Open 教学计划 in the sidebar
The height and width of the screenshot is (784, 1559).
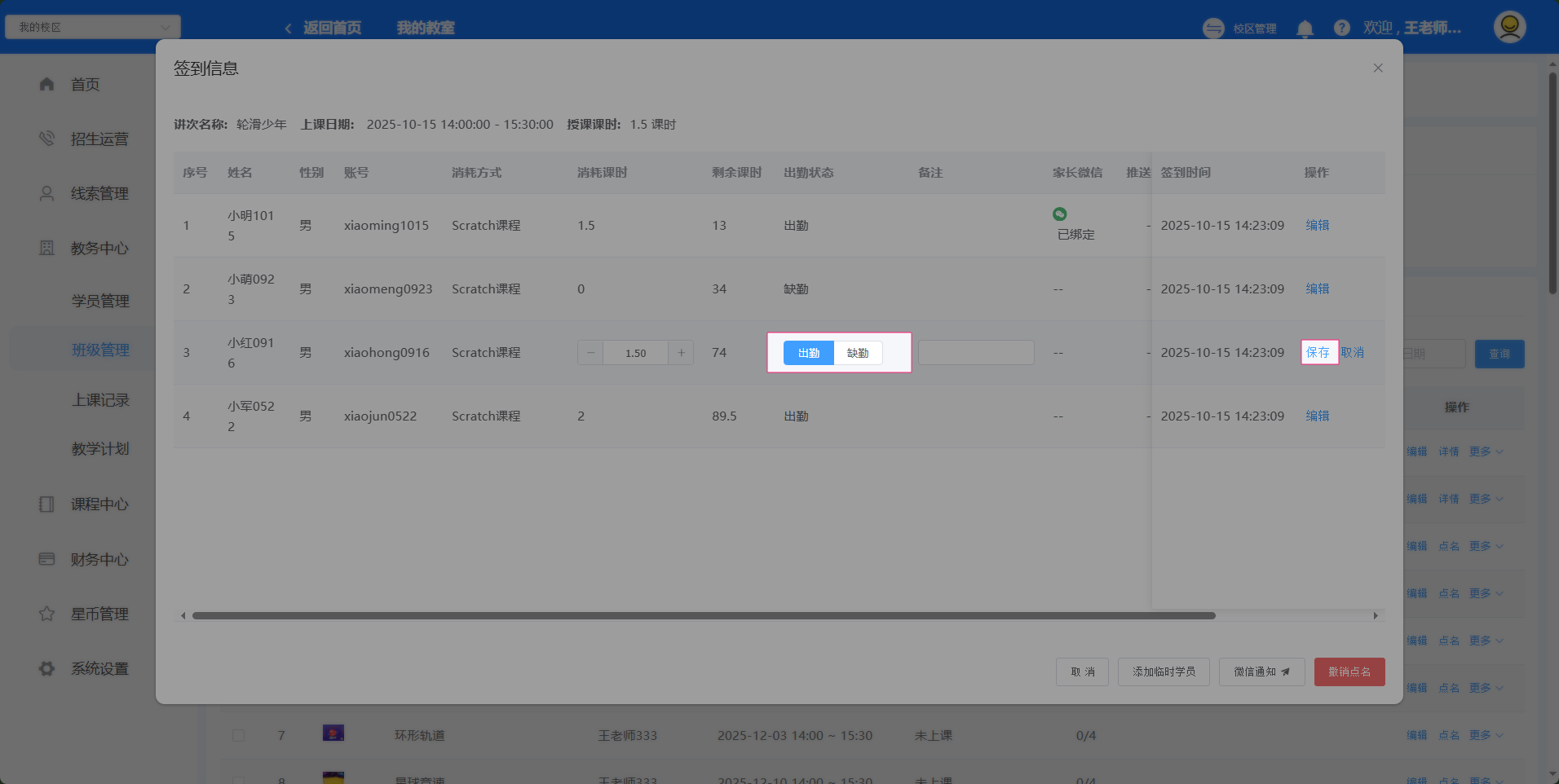(x=100, y=448)
